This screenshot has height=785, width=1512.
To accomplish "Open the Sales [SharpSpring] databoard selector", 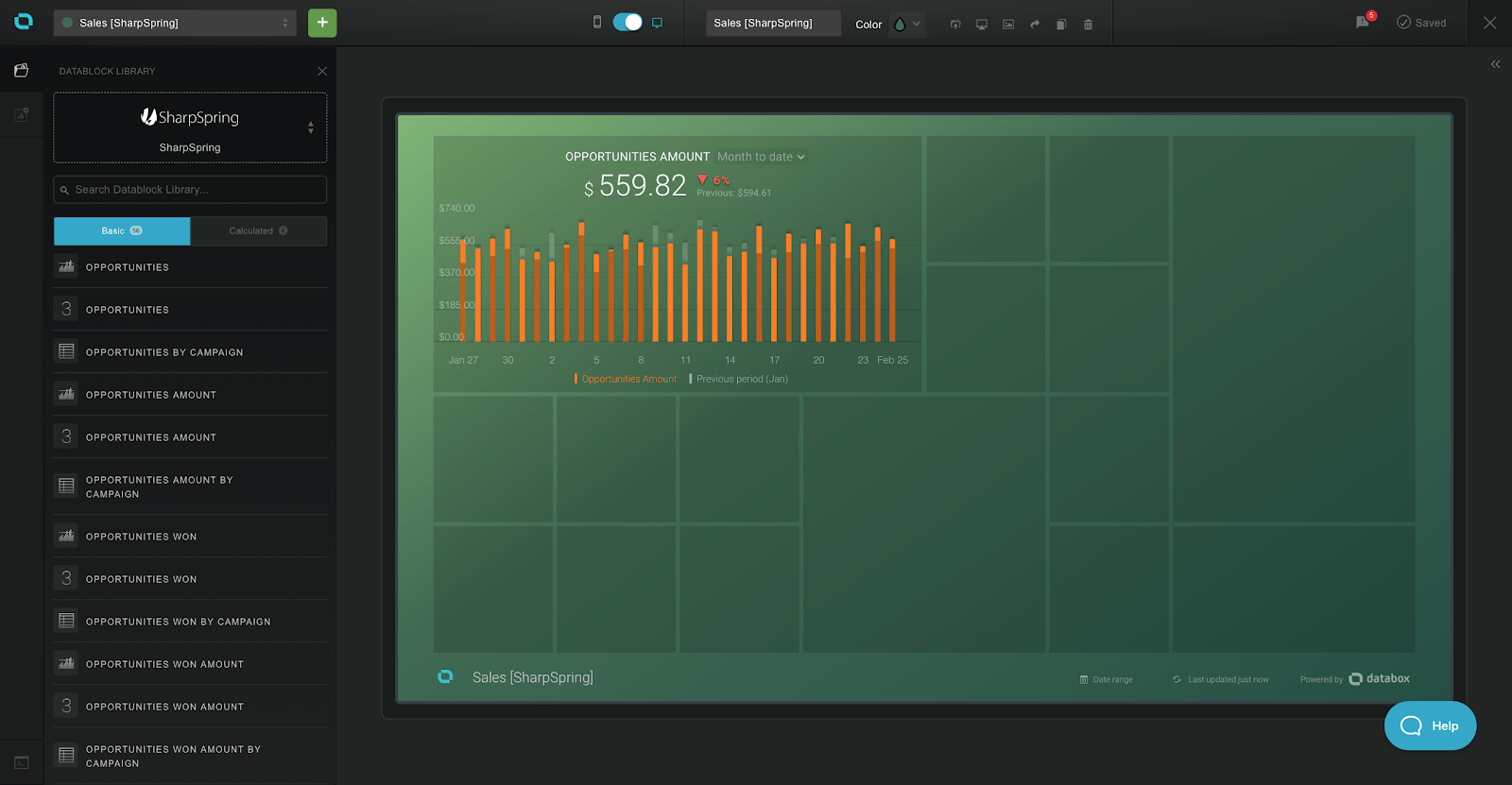I will 175,23.
